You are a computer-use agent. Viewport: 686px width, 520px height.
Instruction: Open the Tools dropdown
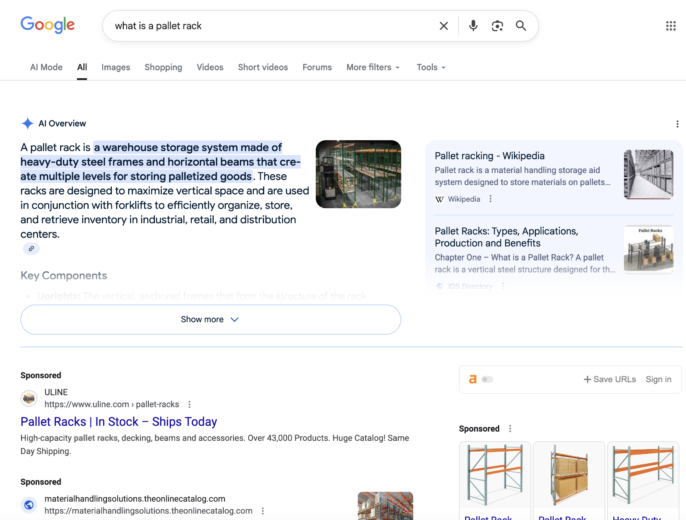point(431,67)
